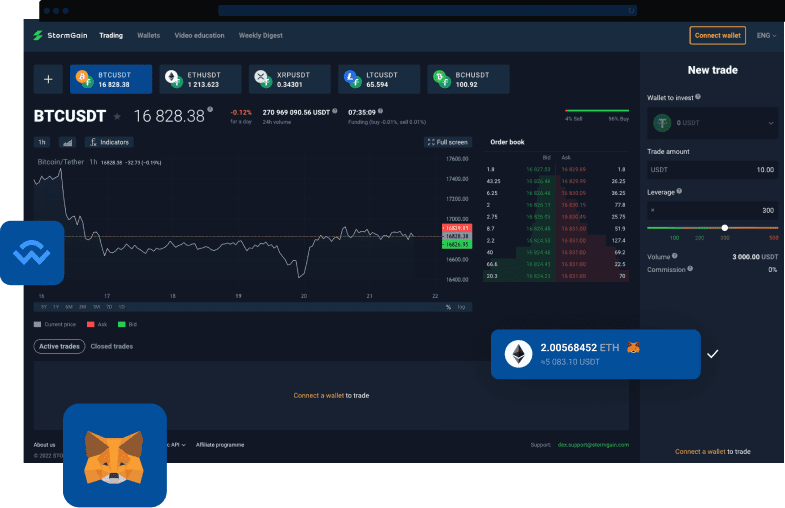Toggle percent scale on chart
Image resolution: width=785 pixels, height=508 pixels.
[x=448, y=307]
